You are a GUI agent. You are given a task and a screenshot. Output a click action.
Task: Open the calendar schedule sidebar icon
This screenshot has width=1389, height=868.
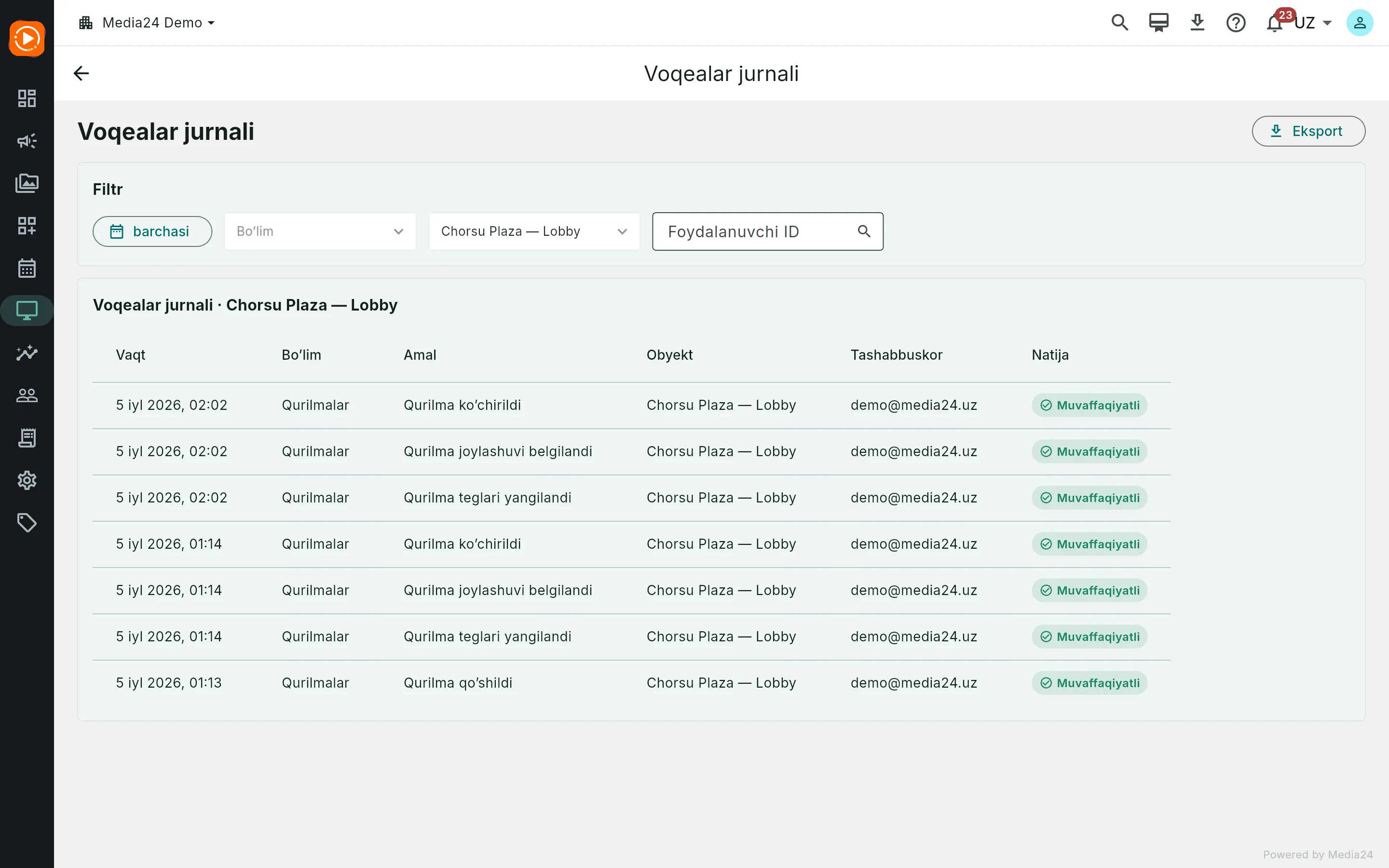(27, 268)
